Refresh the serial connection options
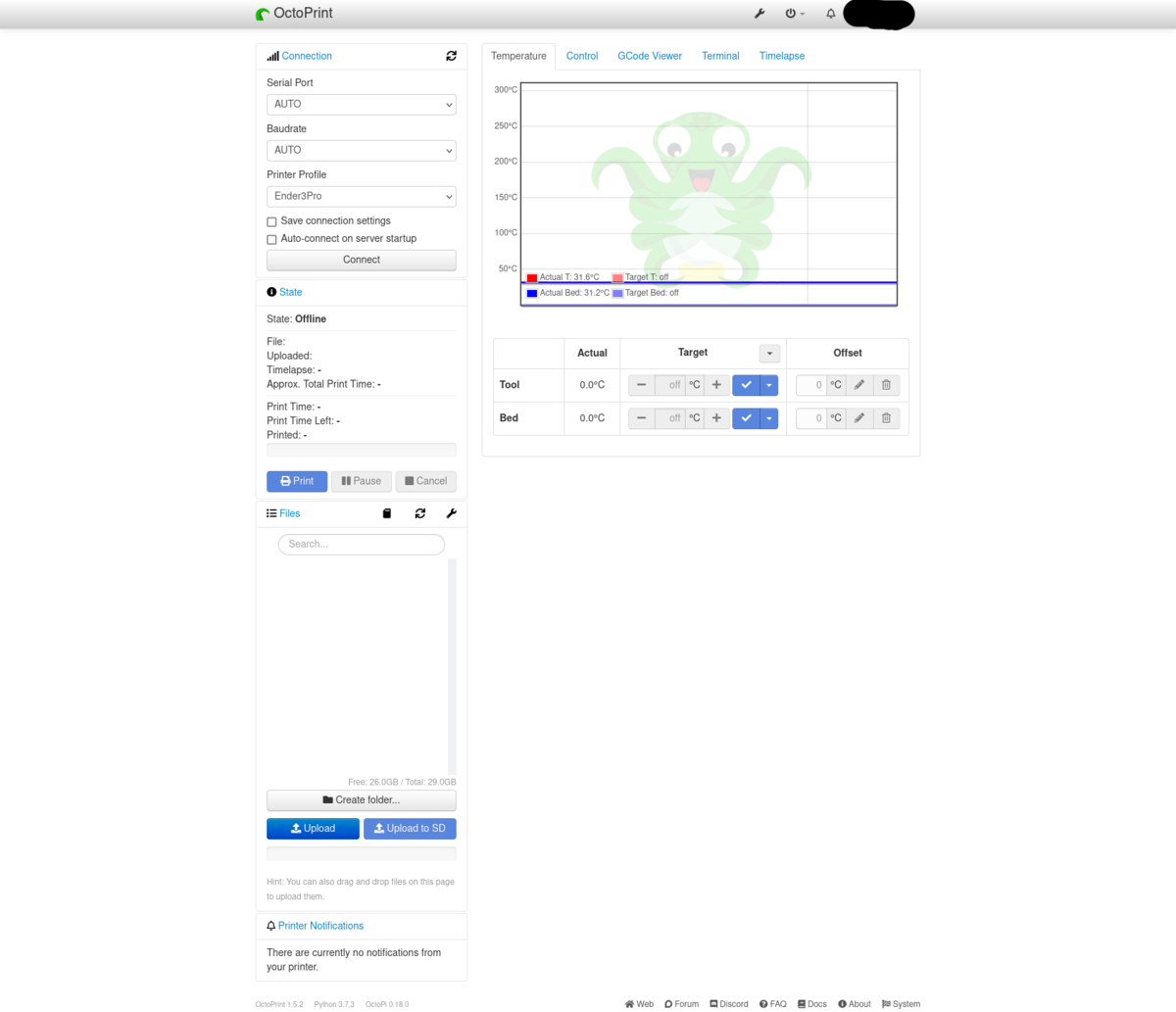The width and height of the screenshot is (1176, 1012). 451,56
